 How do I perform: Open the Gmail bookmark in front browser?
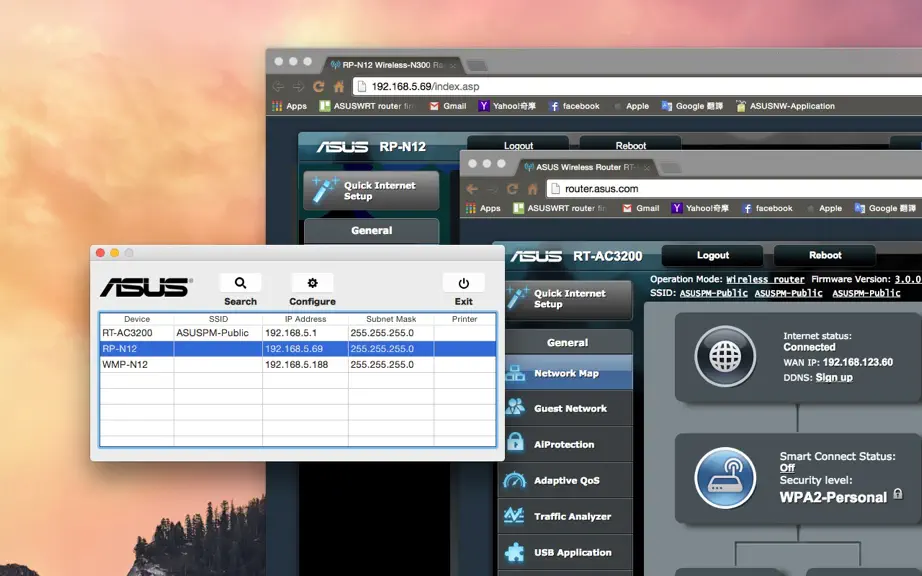click(641, 208)
